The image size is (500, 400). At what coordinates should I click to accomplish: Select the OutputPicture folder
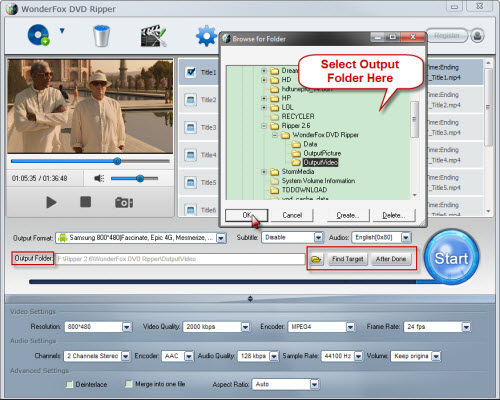[x=322, y=153]
